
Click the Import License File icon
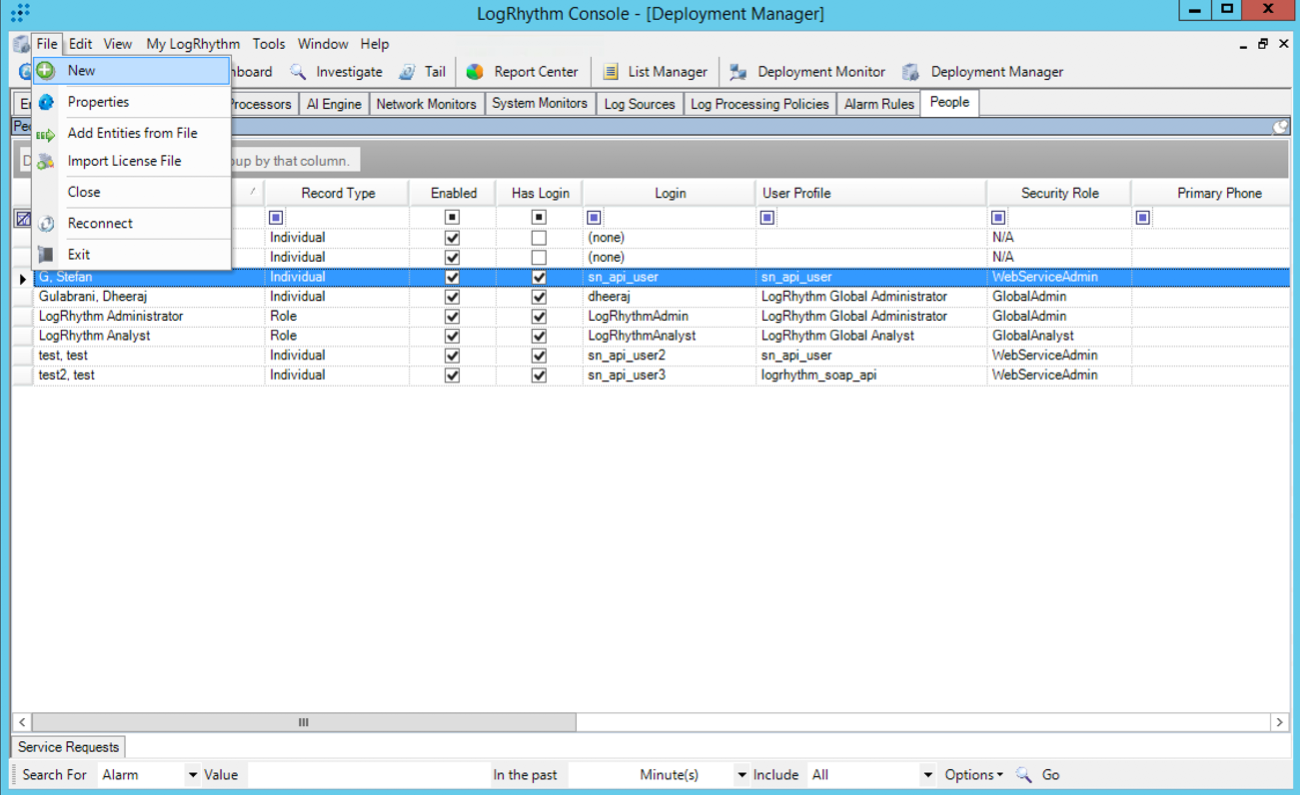pos(46,161)
